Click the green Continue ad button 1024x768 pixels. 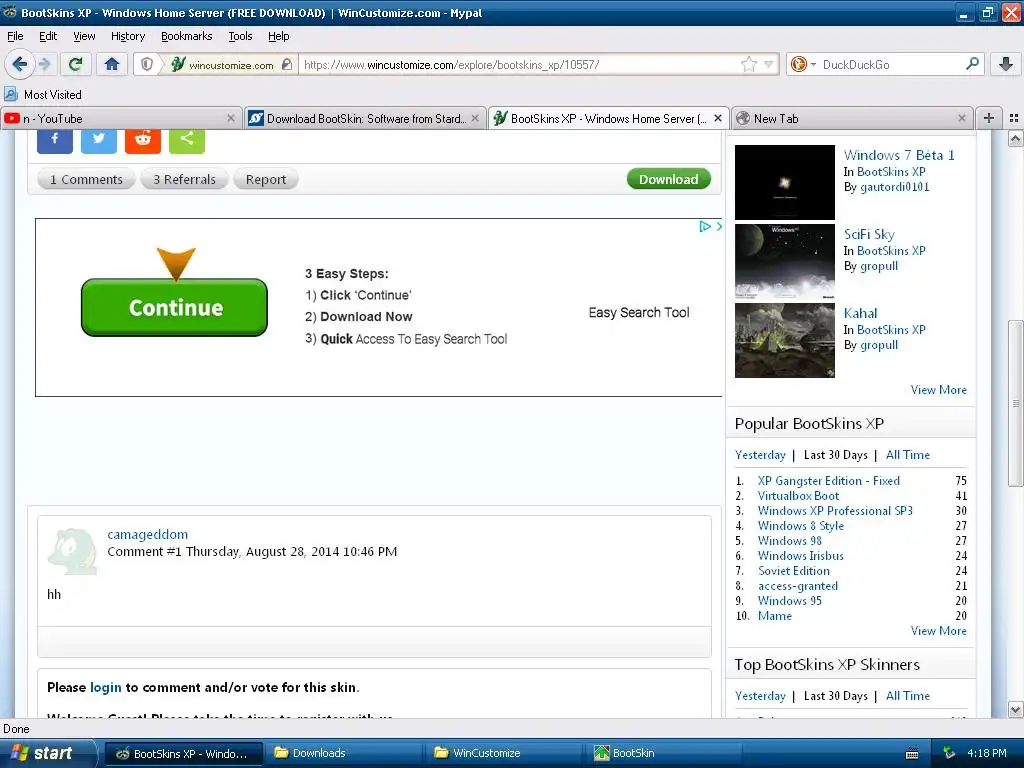174,308
